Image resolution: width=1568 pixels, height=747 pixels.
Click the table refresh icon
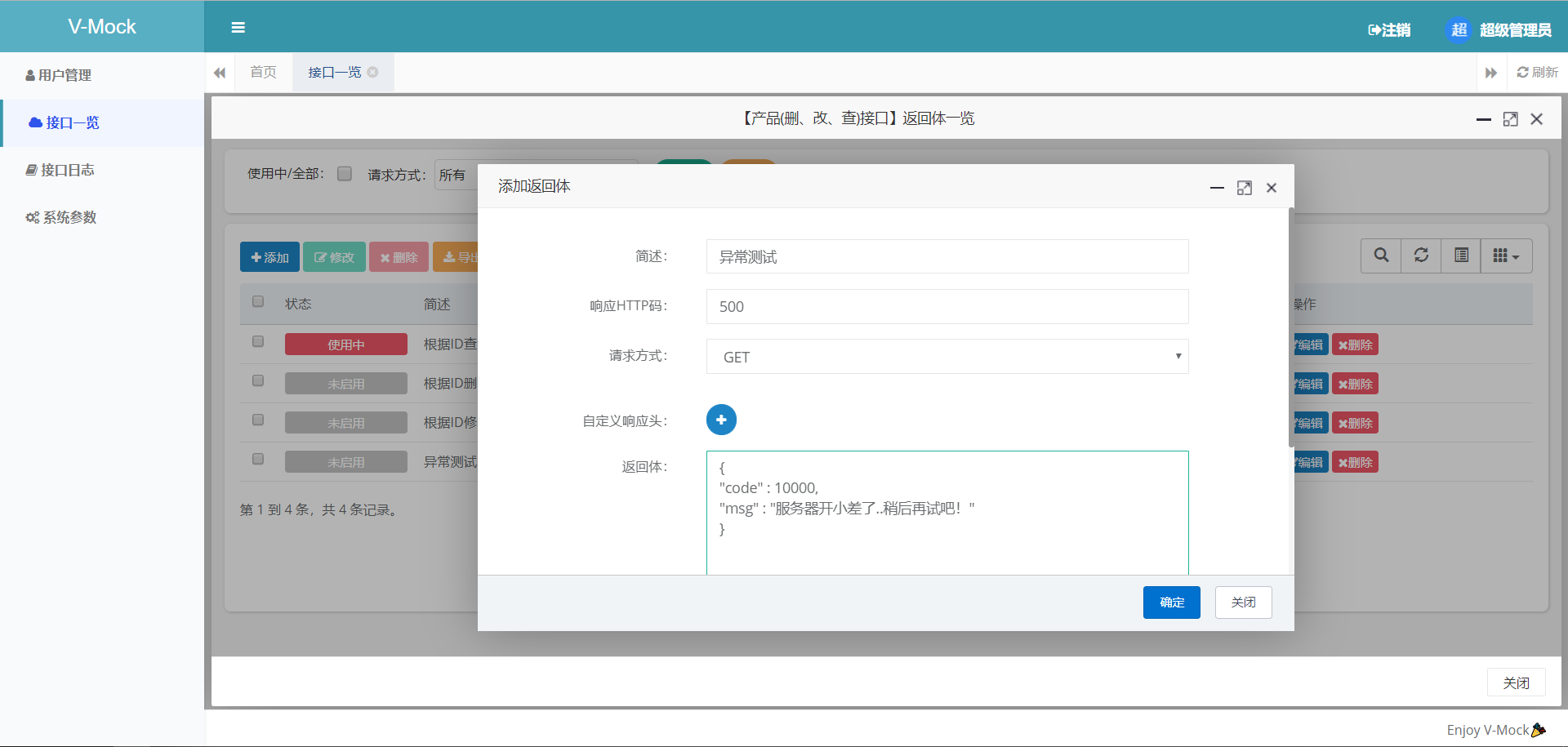(1421, 256)
